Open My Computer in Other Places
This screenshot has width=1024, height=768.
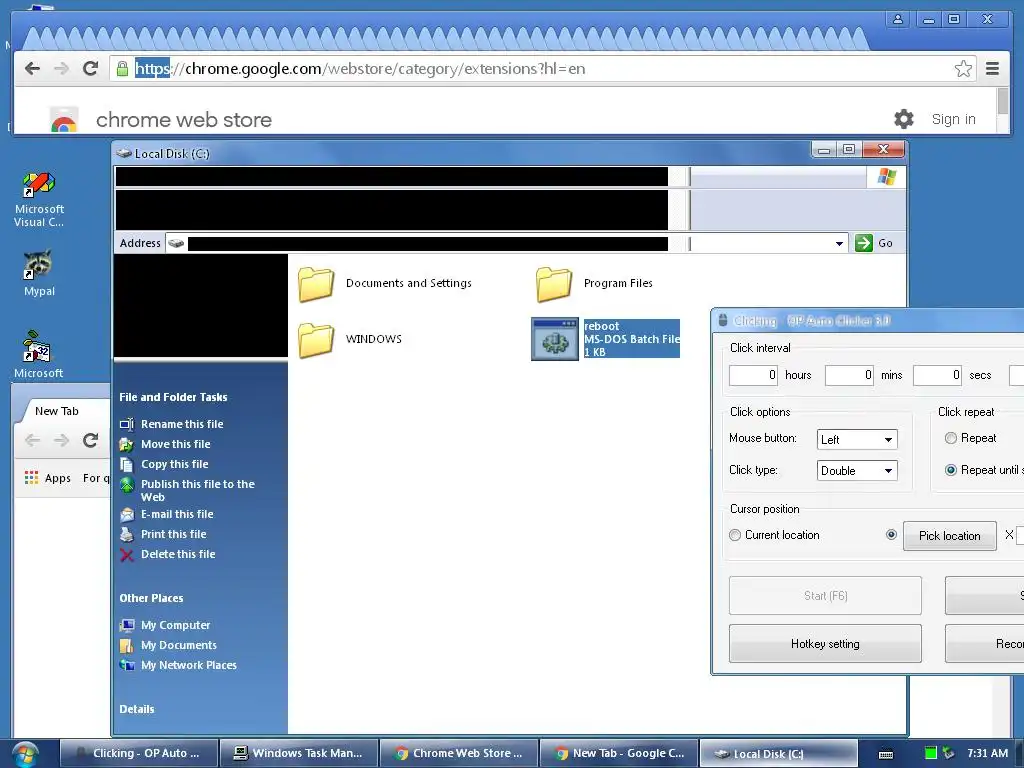coord(176,625)
